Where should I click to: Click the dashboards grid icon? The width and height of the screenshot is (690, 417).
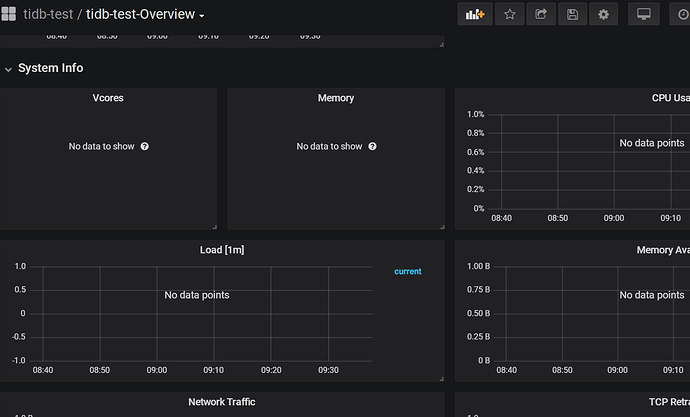click(10, 15)
